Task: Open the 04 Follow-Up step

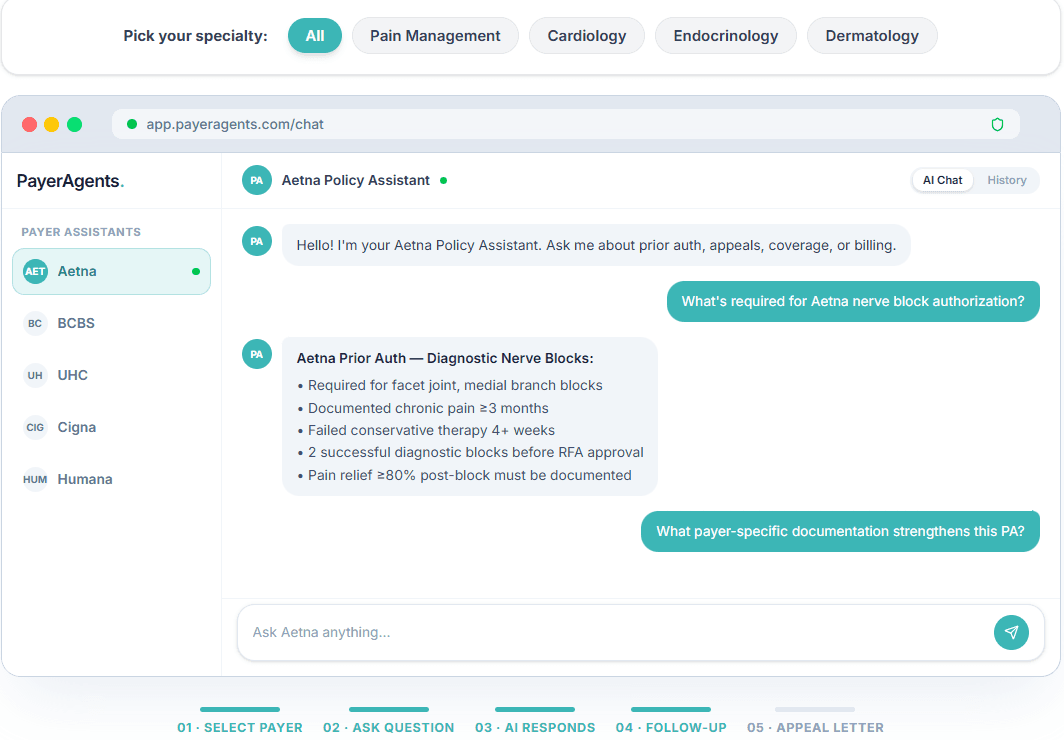Action: [670, 722]
